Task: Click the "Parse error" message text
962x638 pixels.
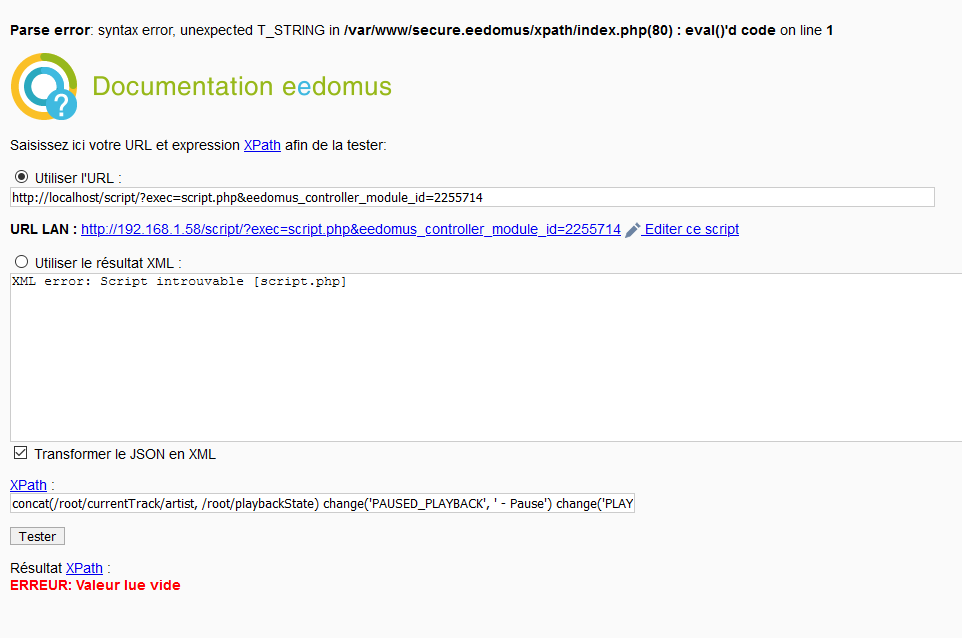Action: click(x=421, y=30)
